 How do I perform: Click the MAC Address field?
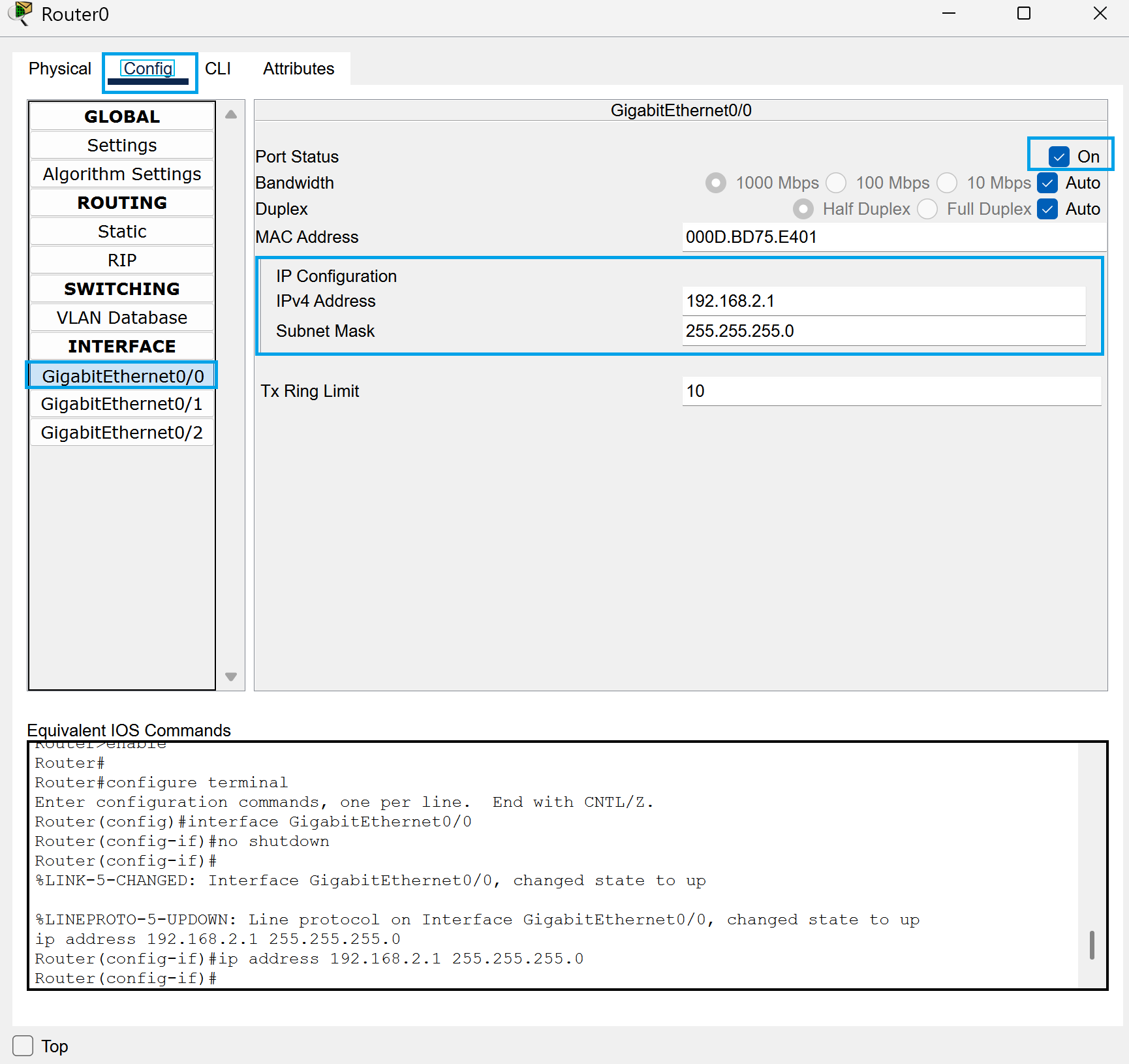click(x=894, y=237)
